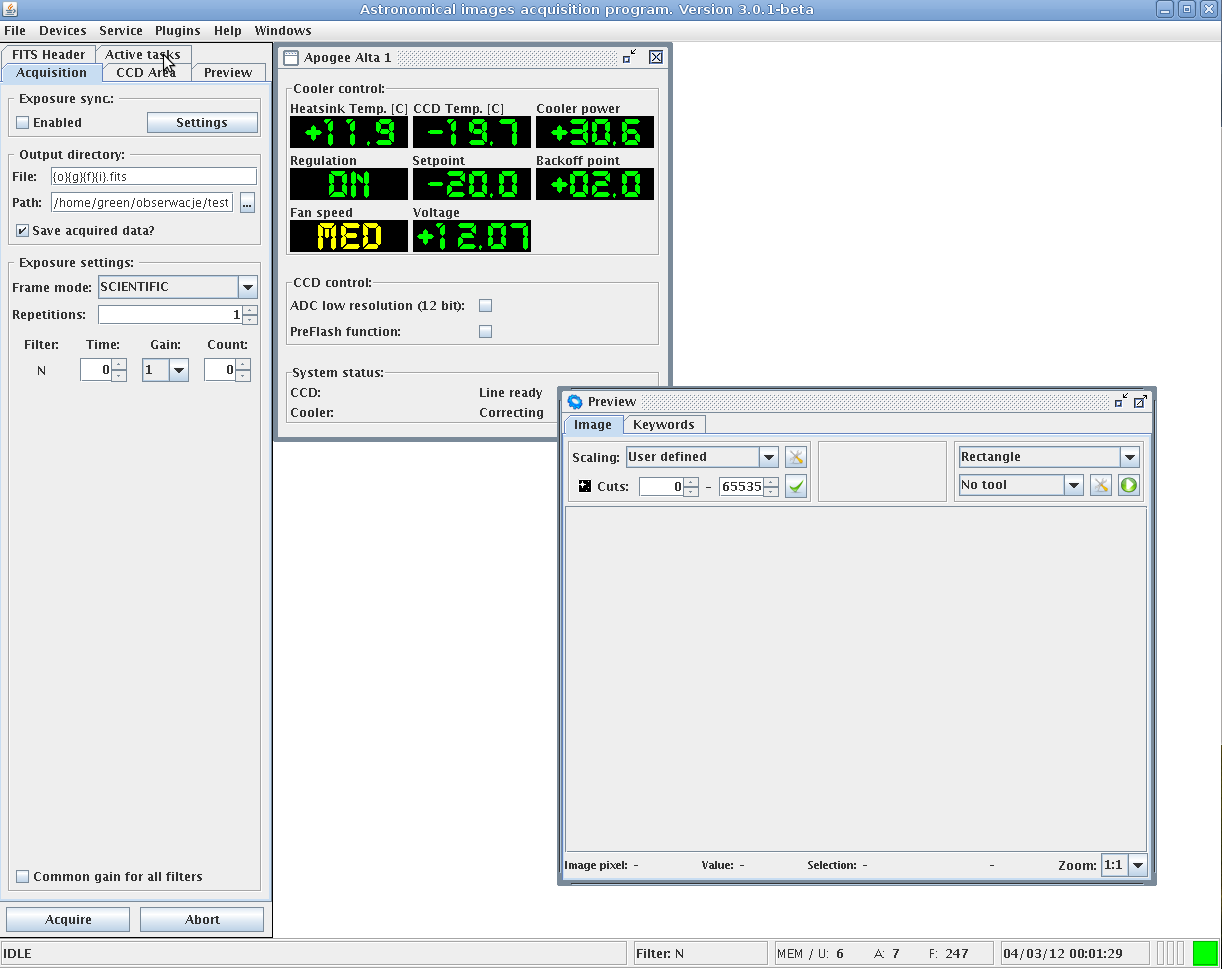Open the Windows menu
Image resolution: width=1222 pixels, height=969 pixels.
(x=283, y=31)
